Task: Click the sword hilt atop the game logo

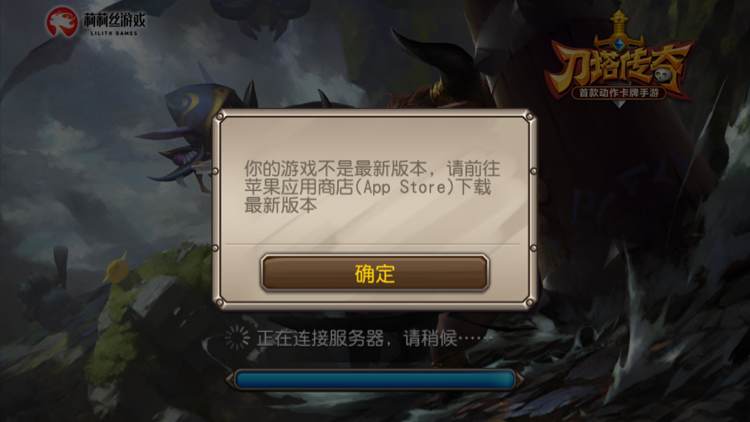Action: [619, 28]
